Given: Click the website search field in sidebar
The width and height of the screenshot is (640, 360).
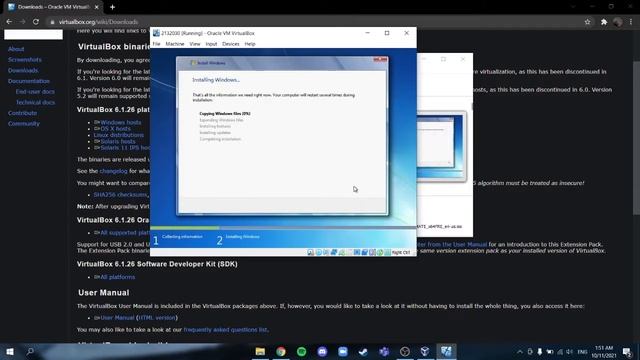Looking at the screenshot, I should point(33,35).
